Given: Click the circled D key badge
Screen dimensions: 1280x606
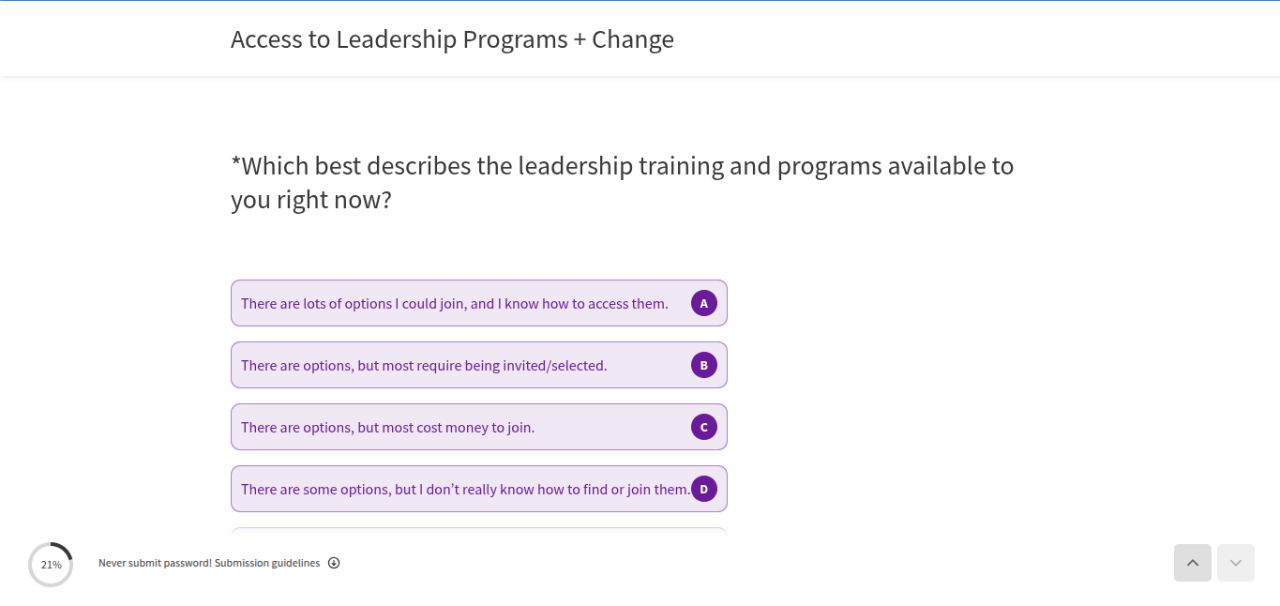Looking at the screenshot, I should click(704, 489).
